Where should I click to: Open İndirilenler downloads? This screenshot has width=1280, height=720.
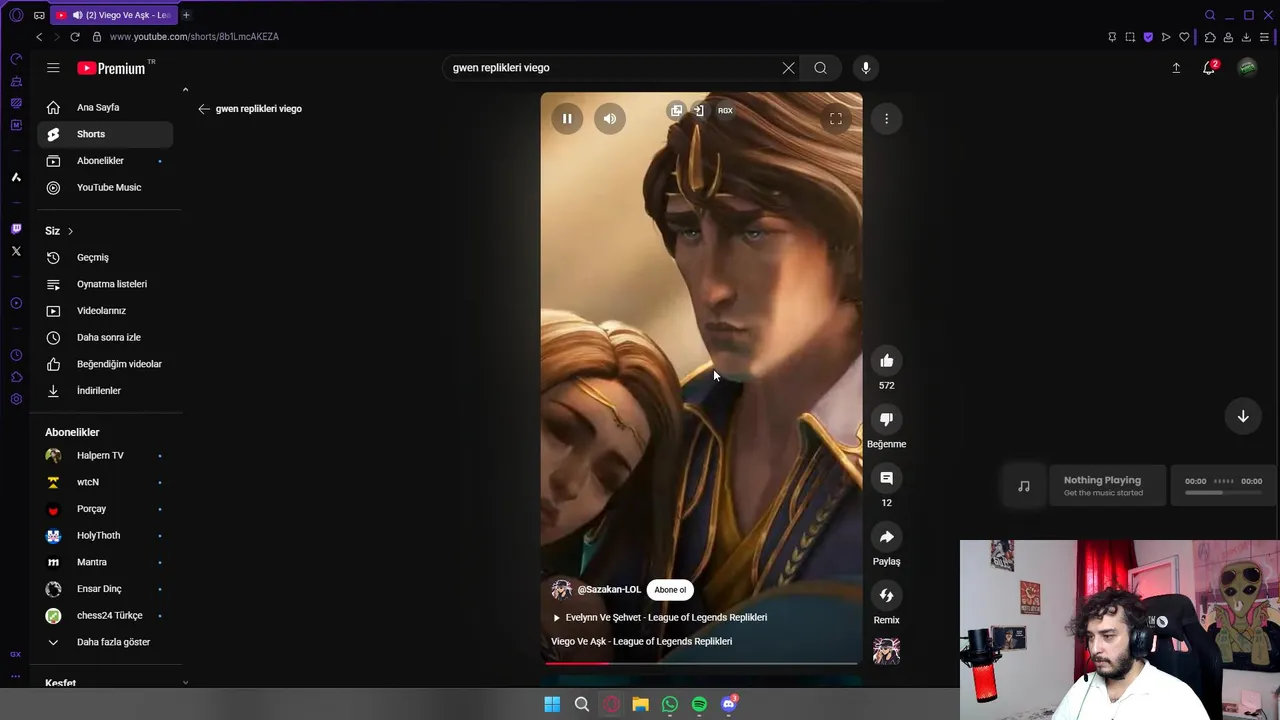tap(105, 391)
